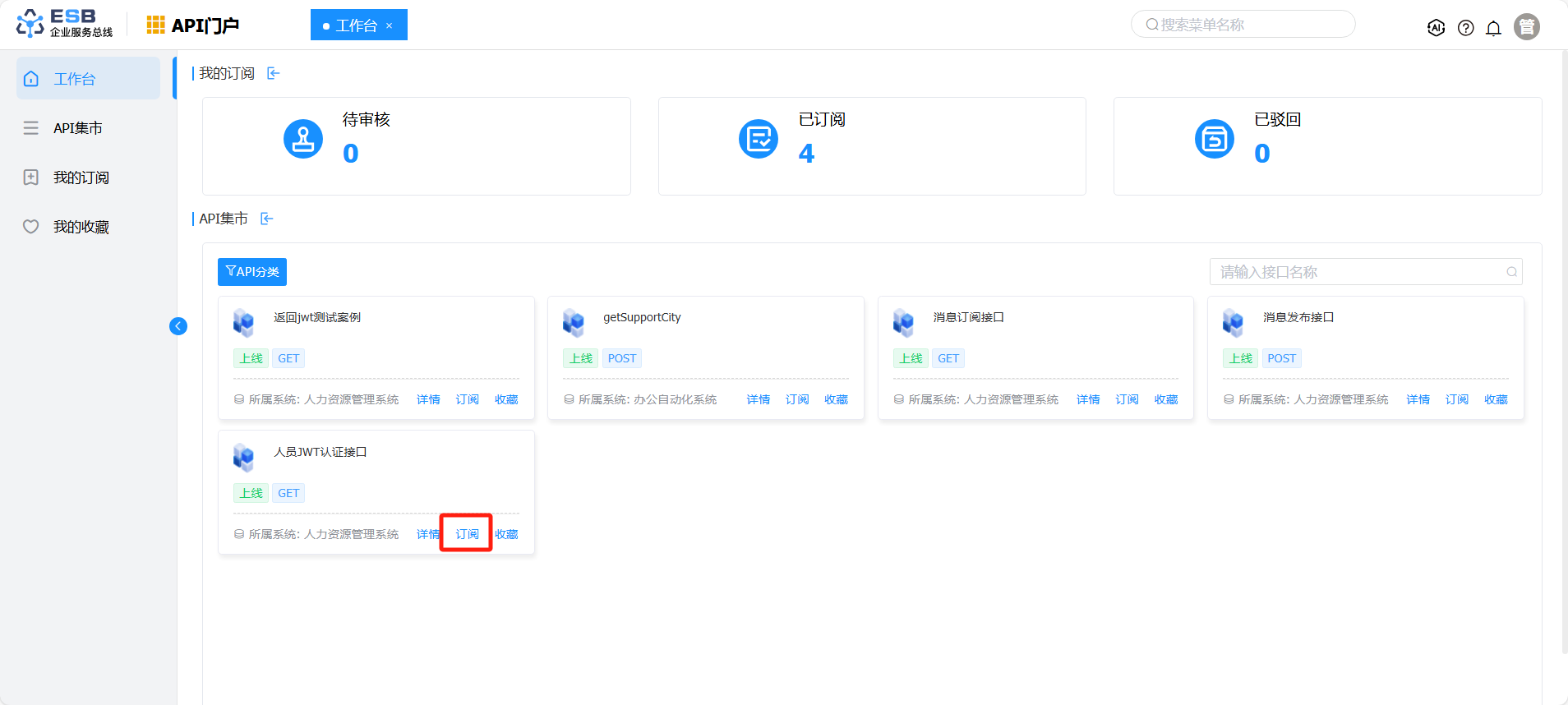Open 我的收藏 from the sidebar

point(81,227)
